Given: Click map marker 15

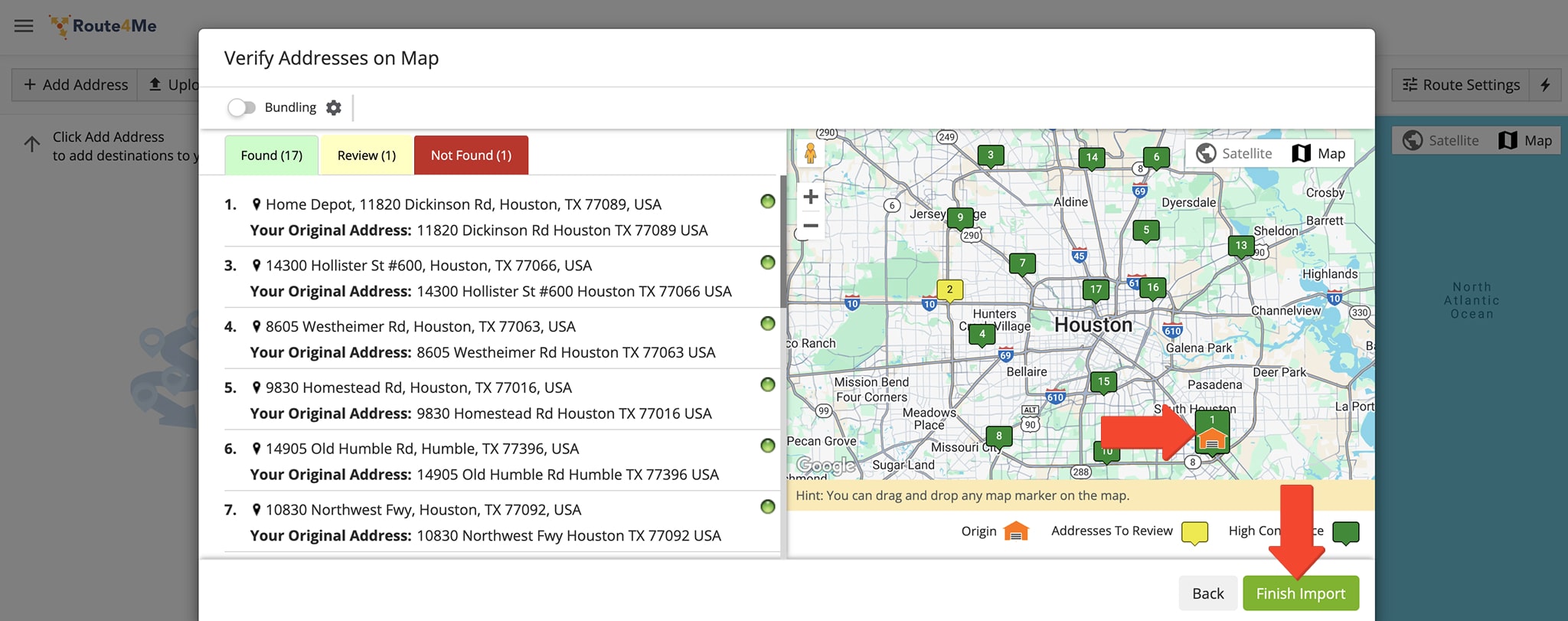Looking at the screenshot, I should tap(1103, 382).
